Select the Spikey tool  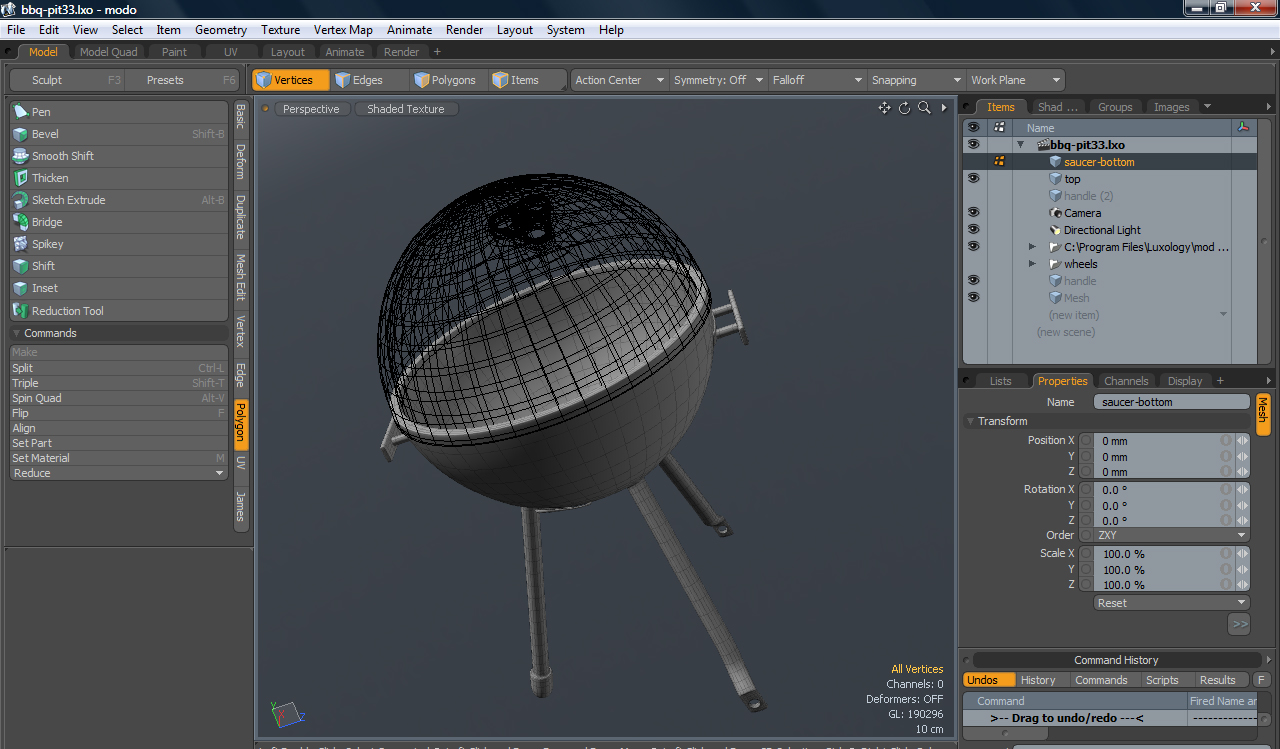click(x=119, y=244)
